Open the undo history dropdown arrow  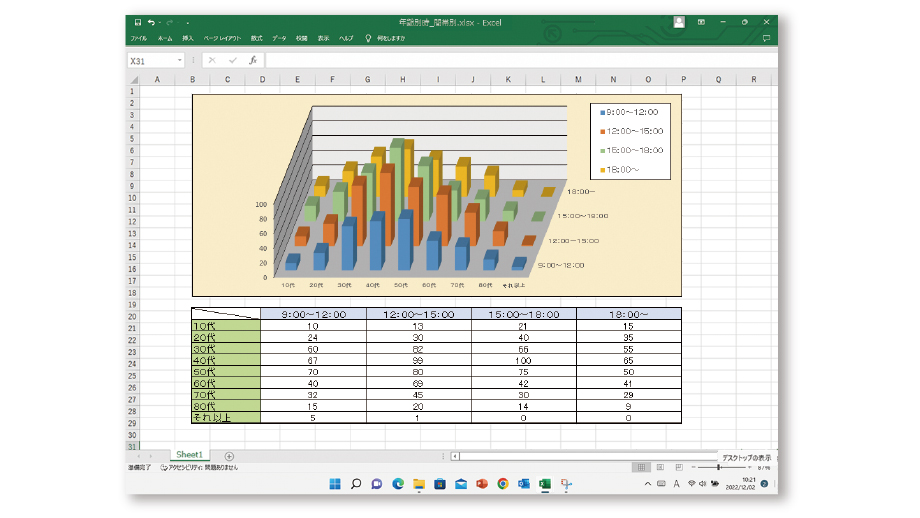pos(160,23)
